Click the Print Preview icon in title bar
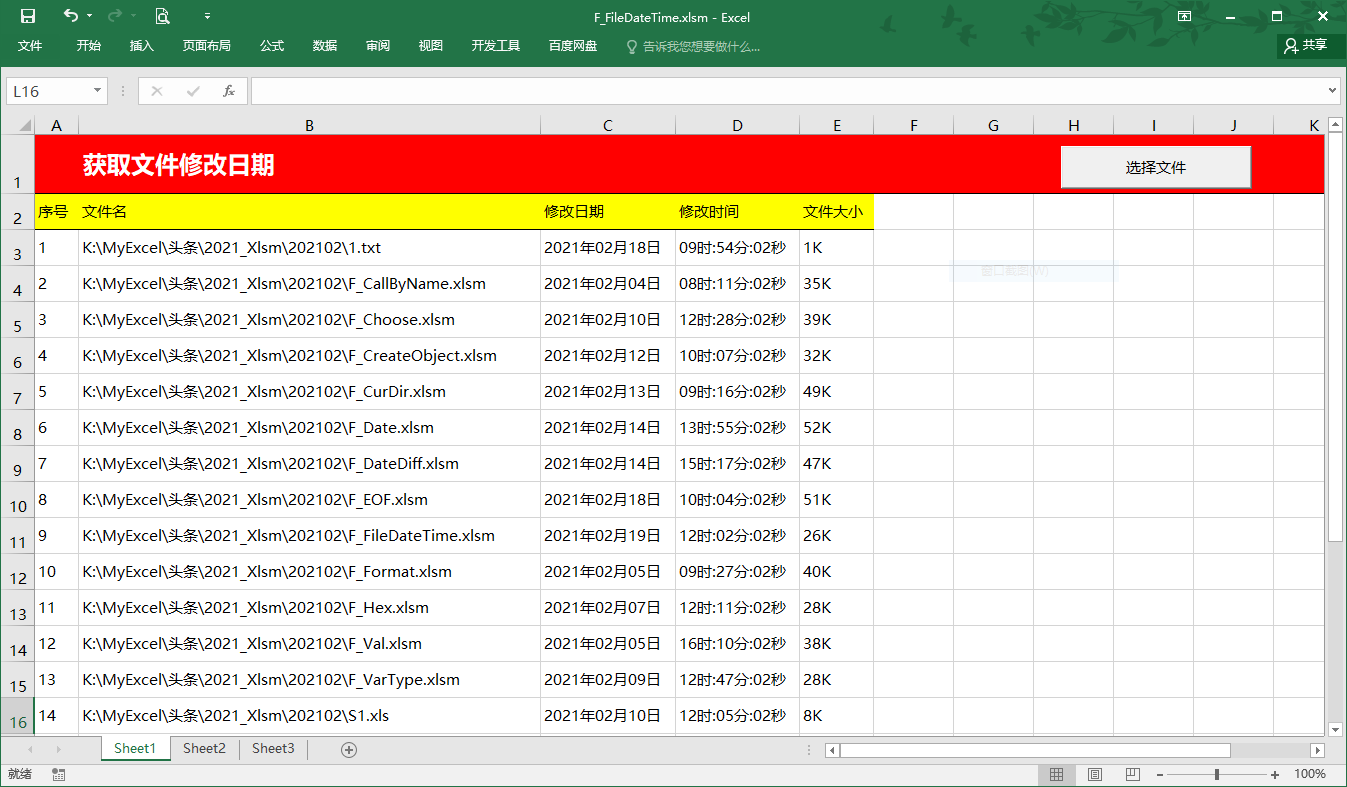Image resolution: width=1347 pixels, height=787 pixels. pos(162,16)
